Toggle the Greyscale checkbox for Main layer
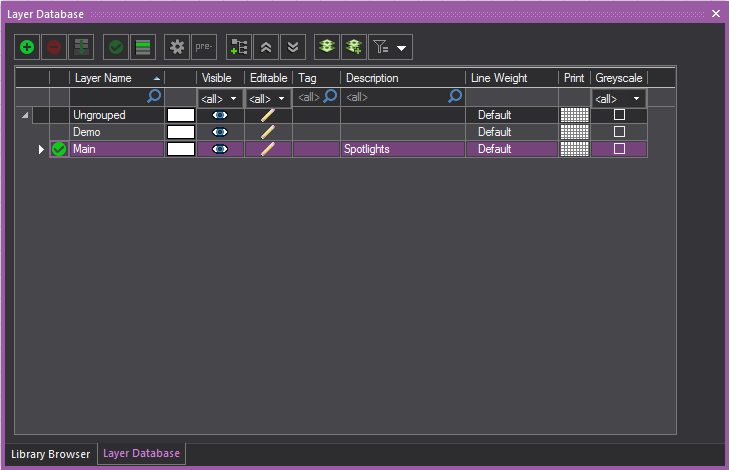This screenshot has width=729, height=470. (x=619, y=149)
